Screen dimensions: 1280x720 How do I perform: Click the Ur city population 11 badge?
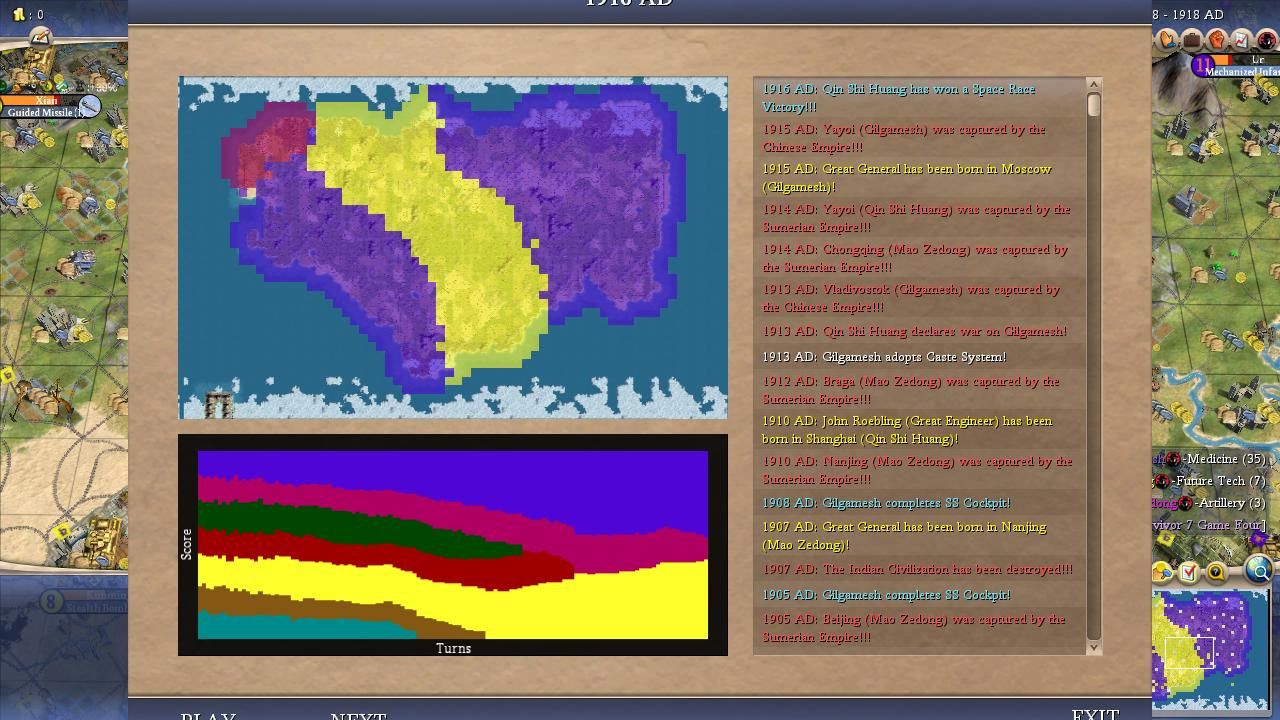coord(1202,66)
